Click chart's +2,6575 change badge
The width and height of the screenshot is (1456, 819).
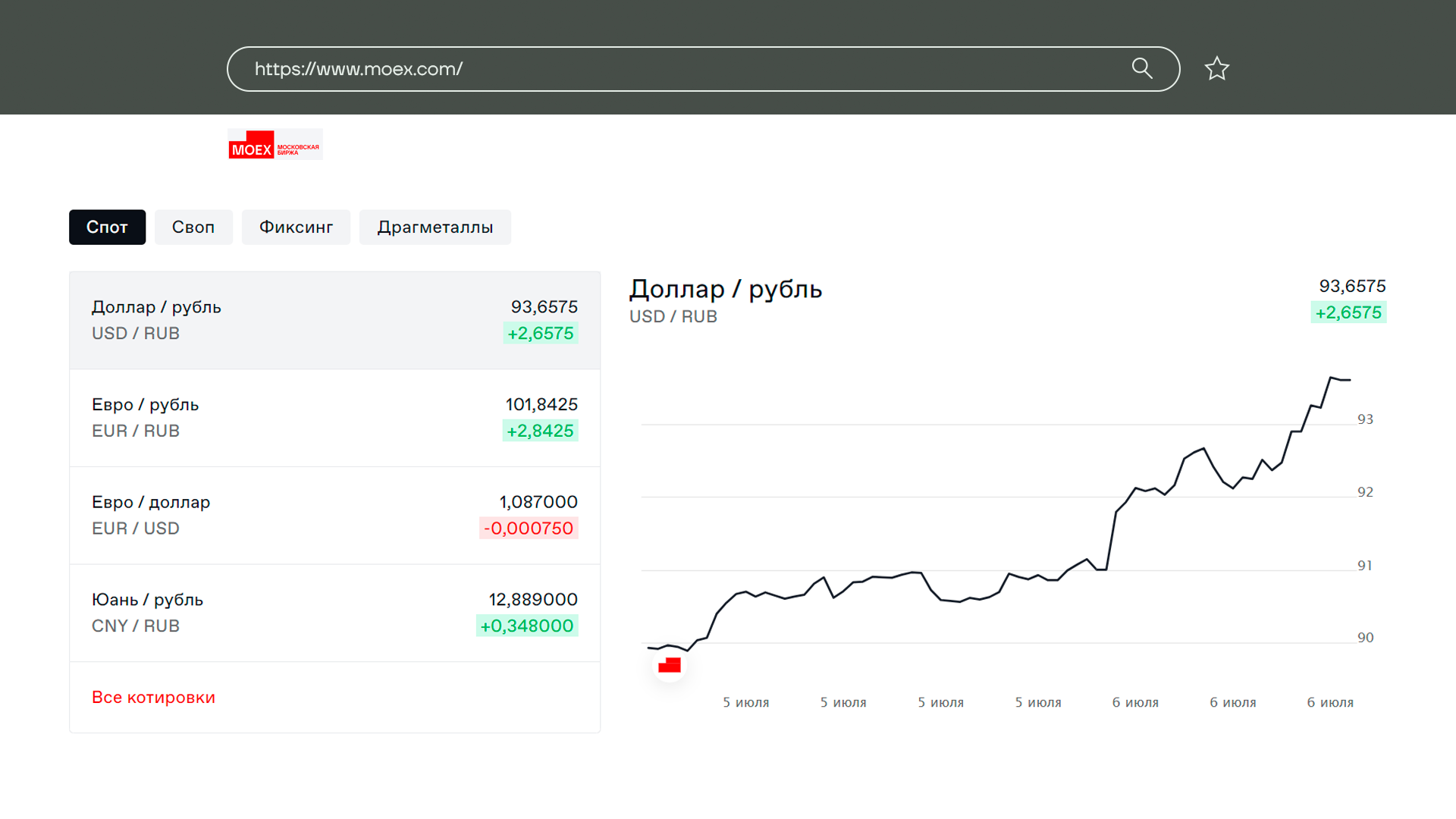coord(1348,312)
